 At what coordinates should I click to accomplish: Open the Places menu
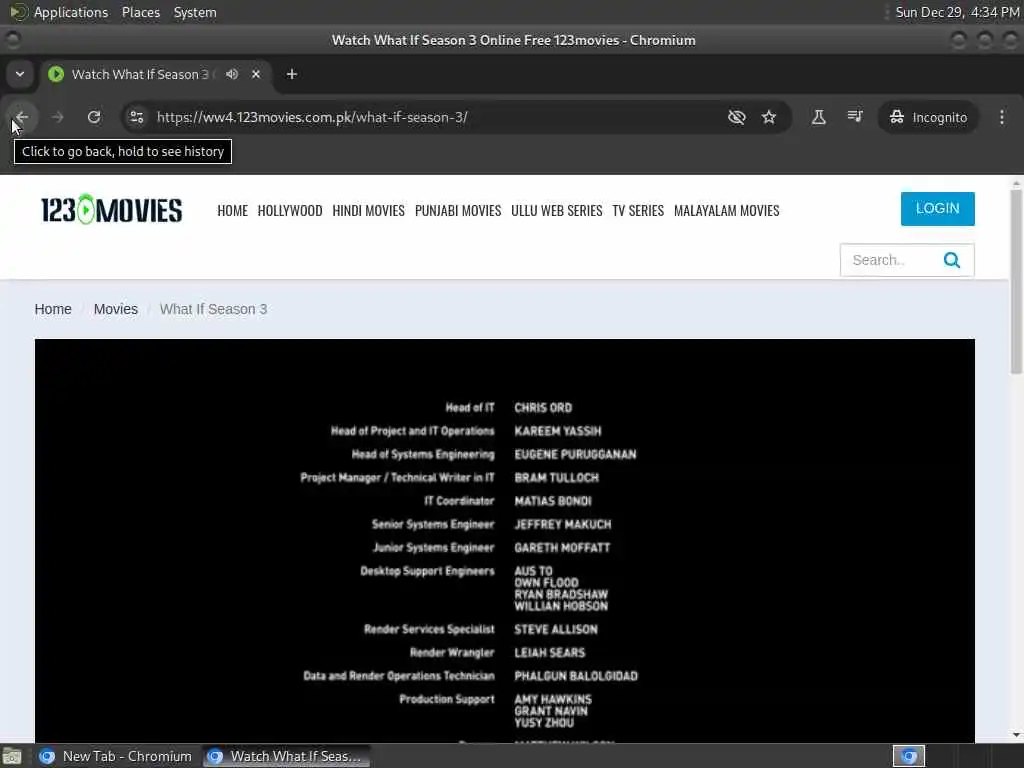click(140, 12)
